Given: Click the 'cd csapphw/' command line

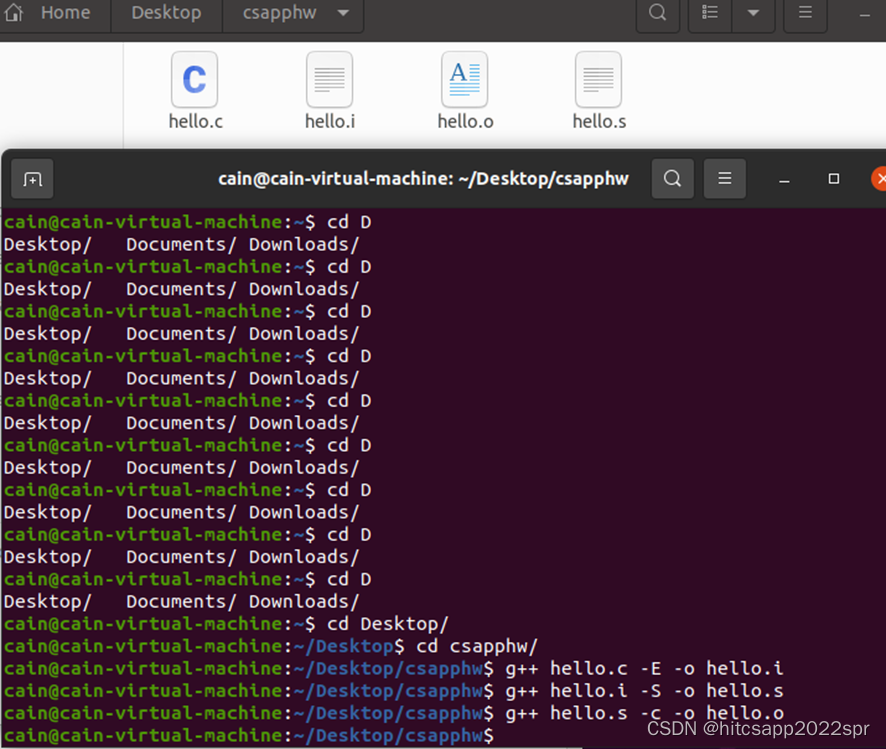Looking at the screenshot, I should 477,646.
